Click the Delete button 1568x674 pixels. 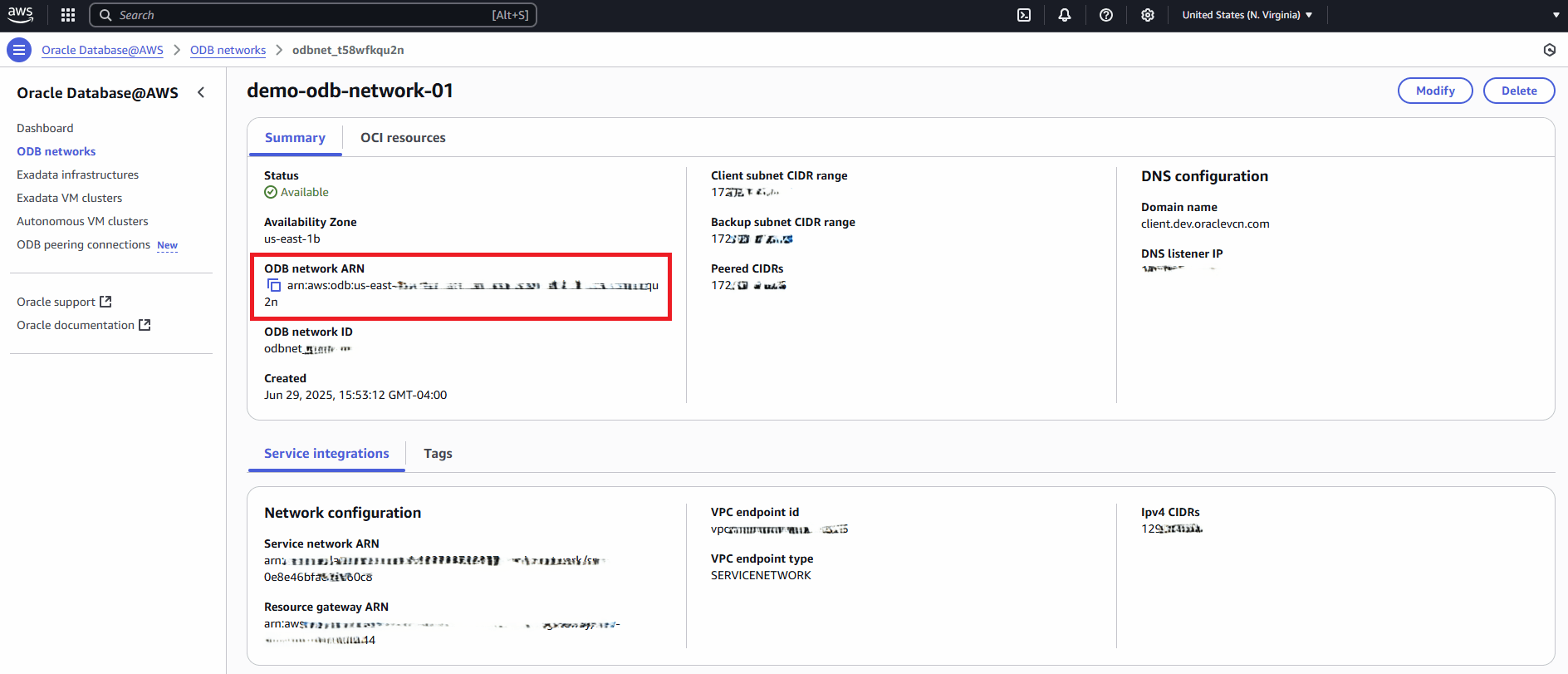[1518, 91]
